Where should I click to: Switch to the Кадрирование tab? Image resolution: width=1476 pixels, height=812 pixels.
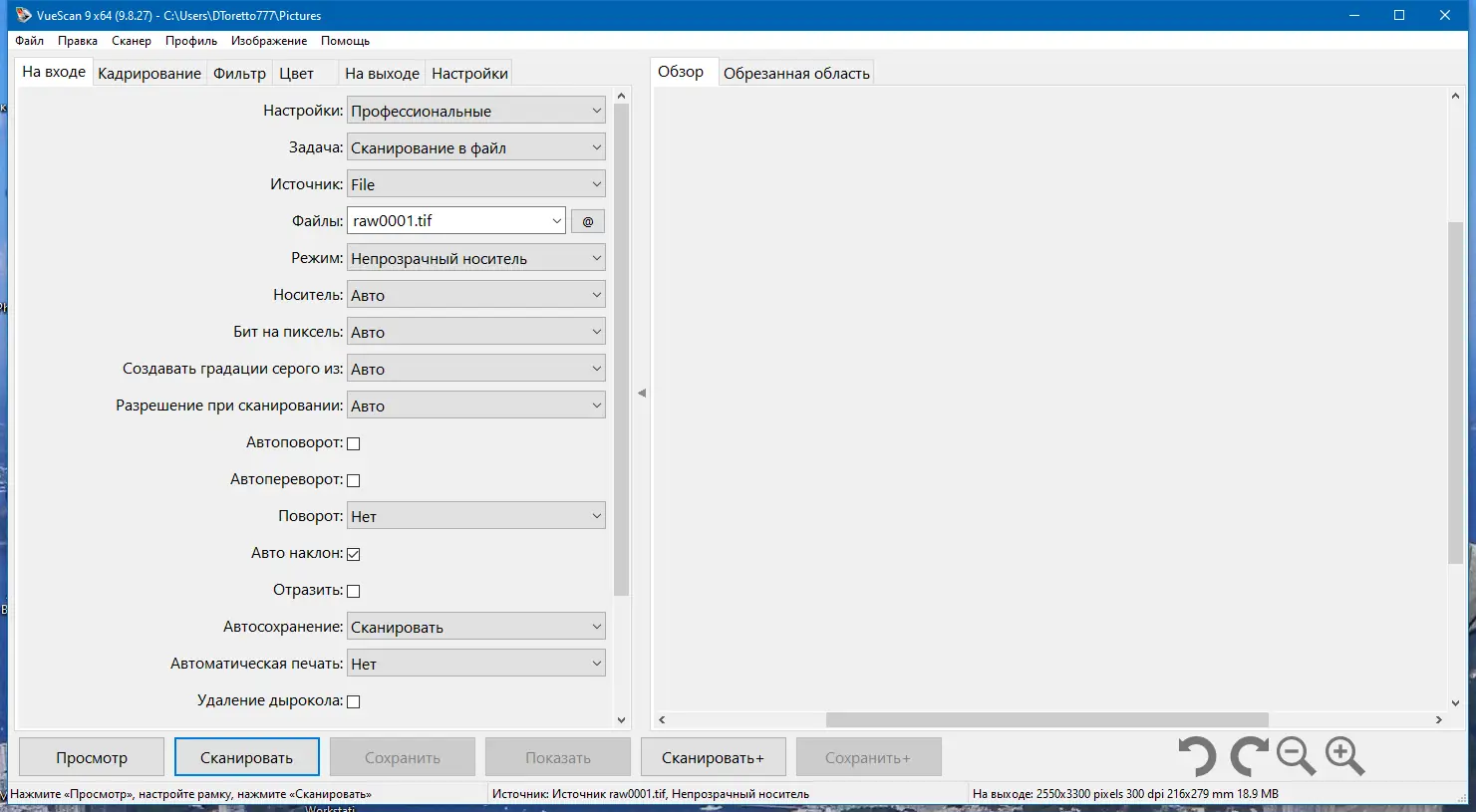(149, 73)
